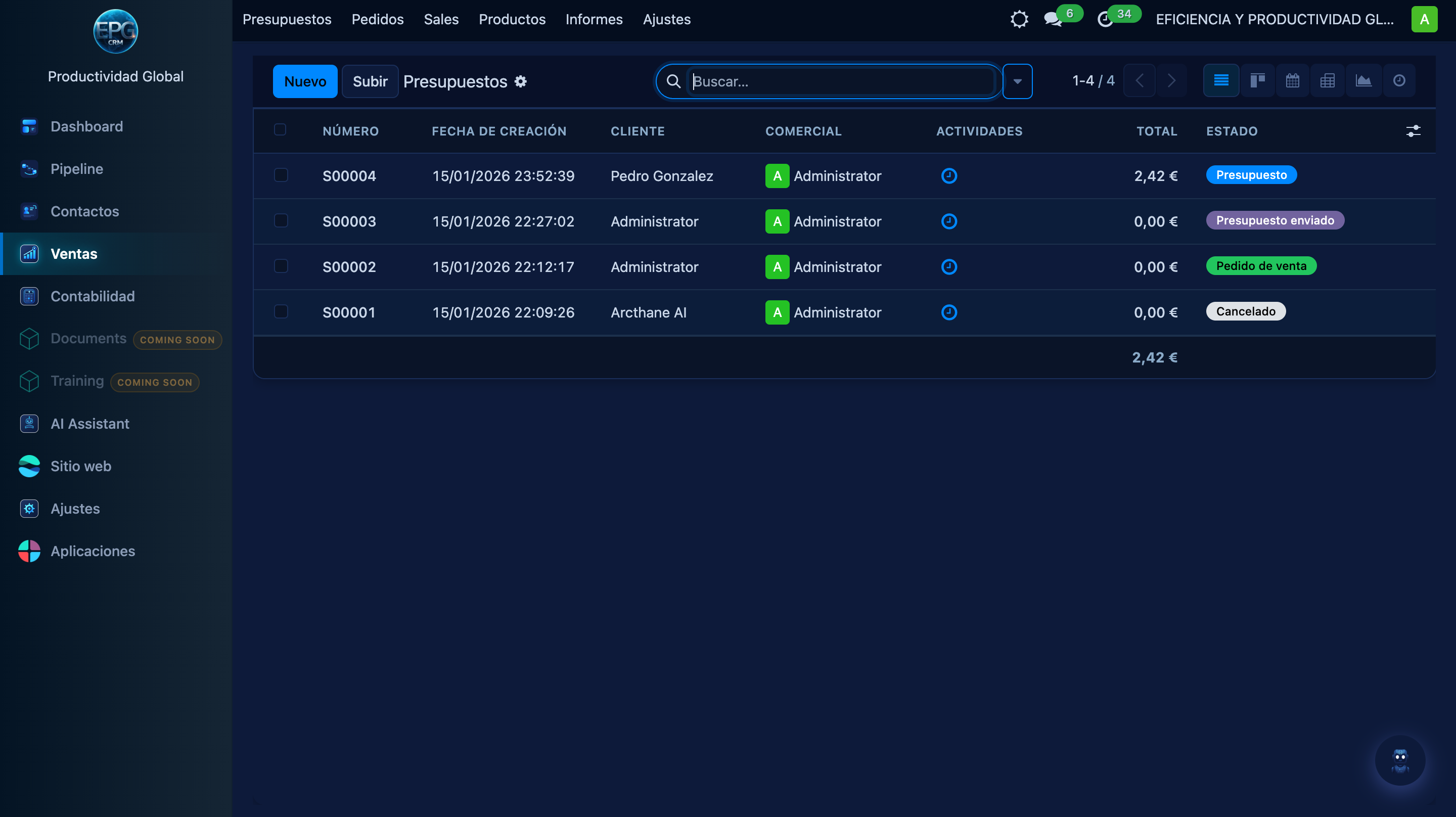1456x817 pixels.
Task: Open the Calendar view
Action: pos(1293,80)
